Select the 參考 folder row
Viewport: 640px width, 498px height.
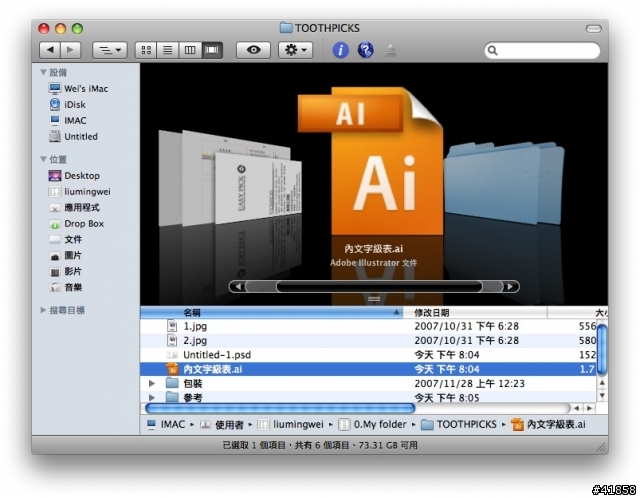pos(368,397)
